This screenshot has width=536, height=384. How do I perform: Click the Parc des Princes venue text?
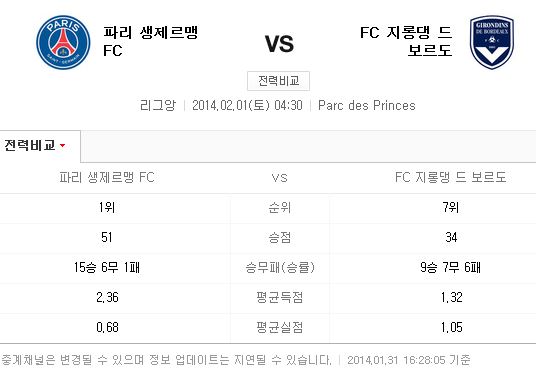(x=367, y=105)
